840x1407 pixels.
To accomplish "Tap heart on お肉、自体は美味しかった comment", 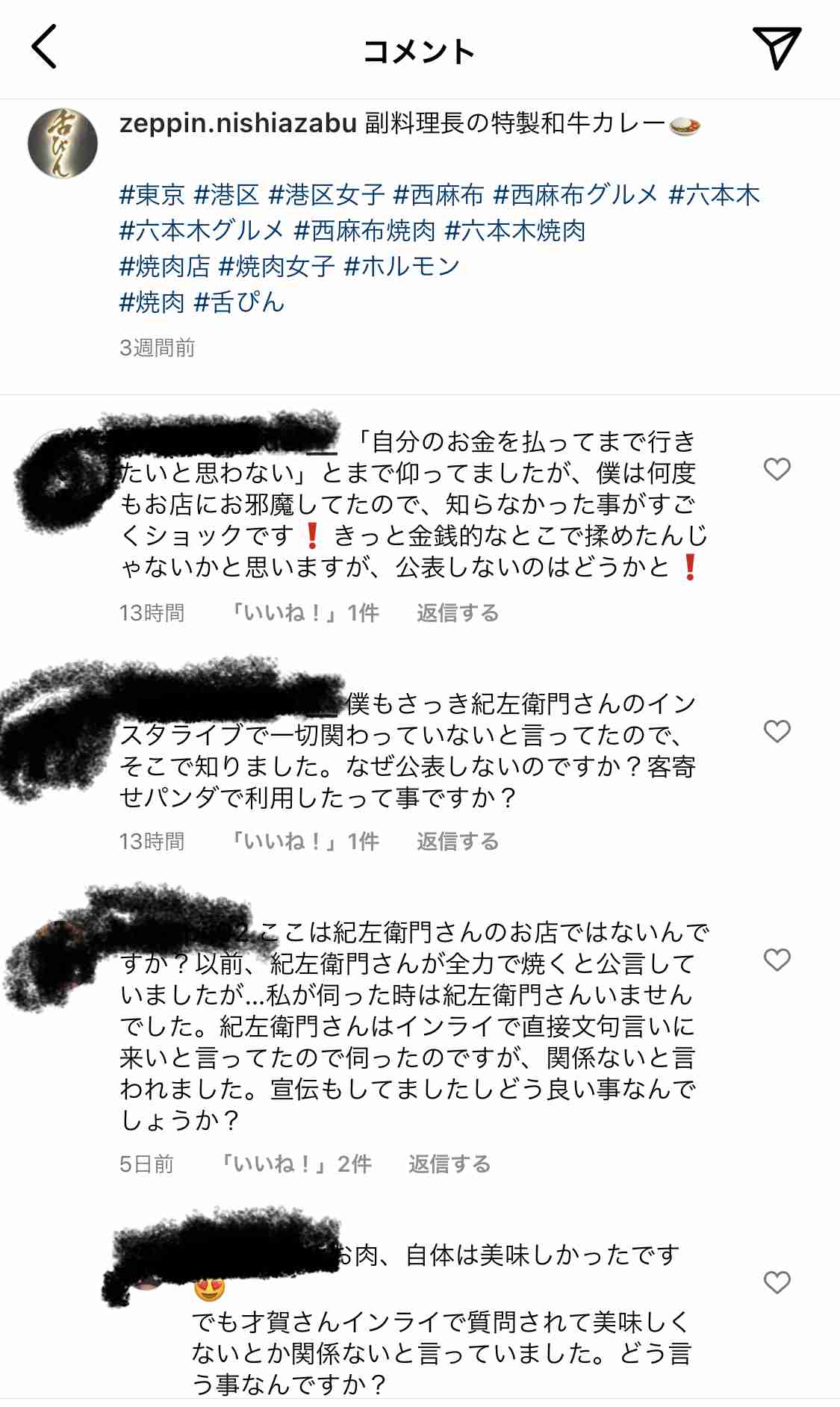I will (777, 1282).
